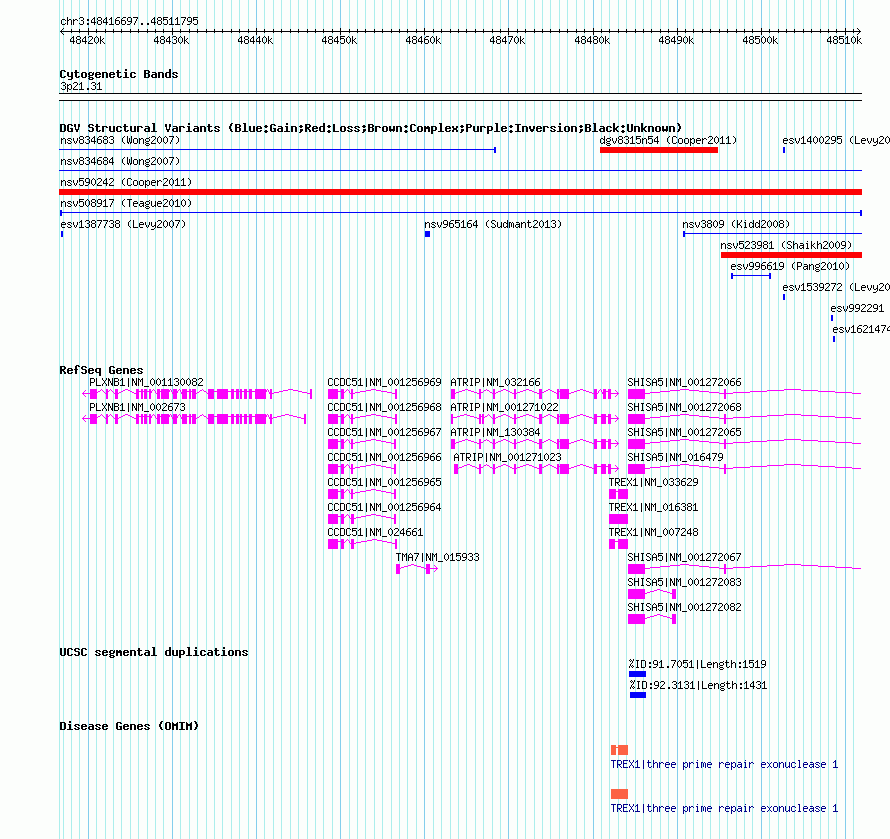
Task: Open CCDC51|NM_001256964 transcript label
Action: point(384,507)
